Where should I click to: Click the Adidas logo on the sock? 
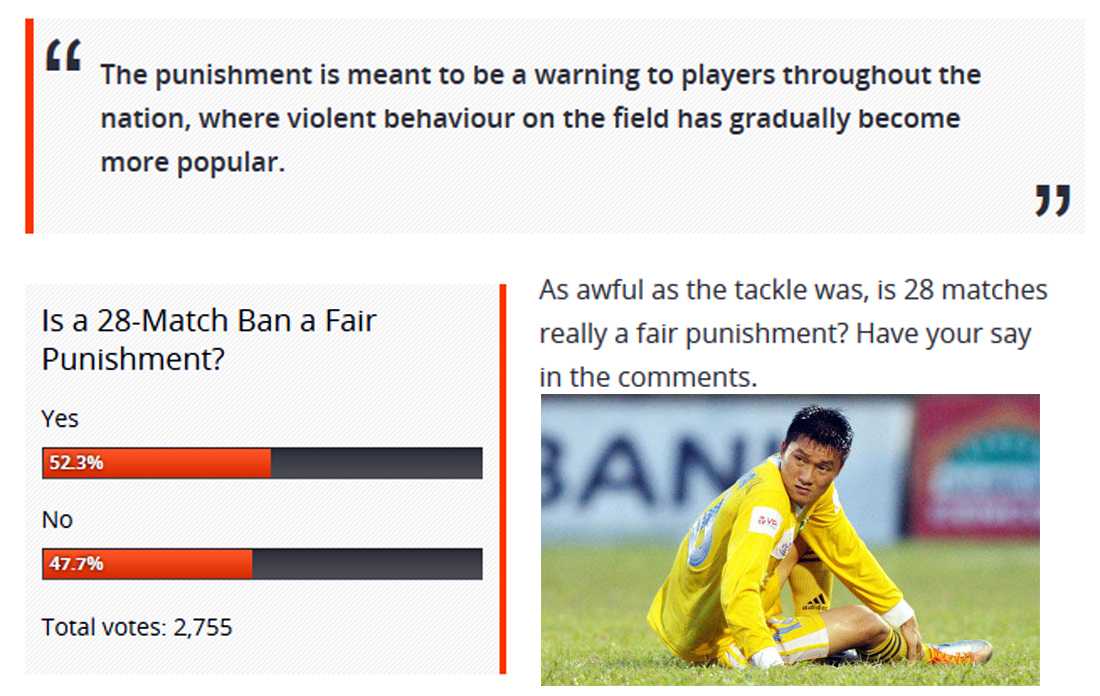(x=814, y=602)
